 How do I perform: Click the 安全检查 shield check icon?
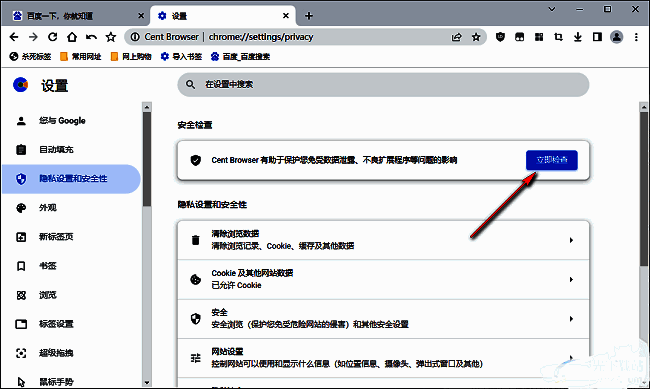coord(195,160)
